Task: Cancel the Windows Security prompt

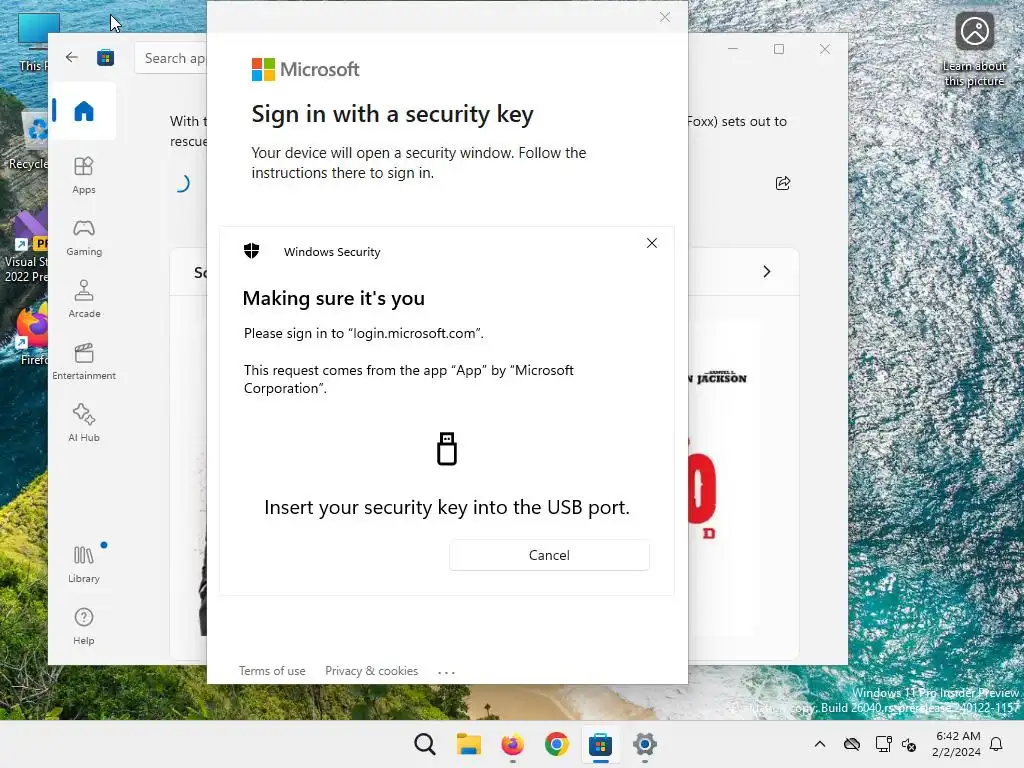Action: 549,555
